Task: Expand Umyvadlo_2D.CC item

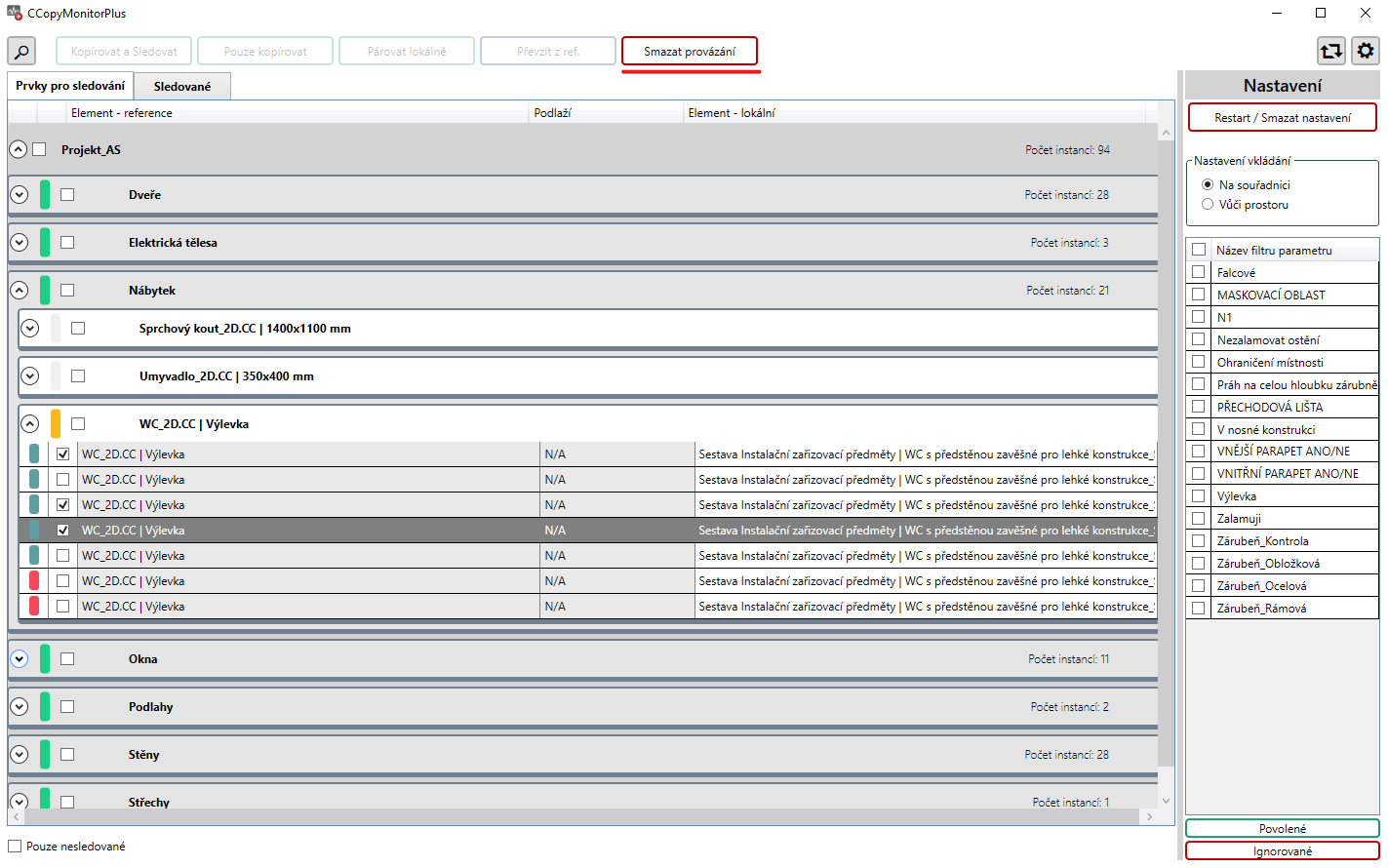Action: pyautogui.click(x=29, y=375)
